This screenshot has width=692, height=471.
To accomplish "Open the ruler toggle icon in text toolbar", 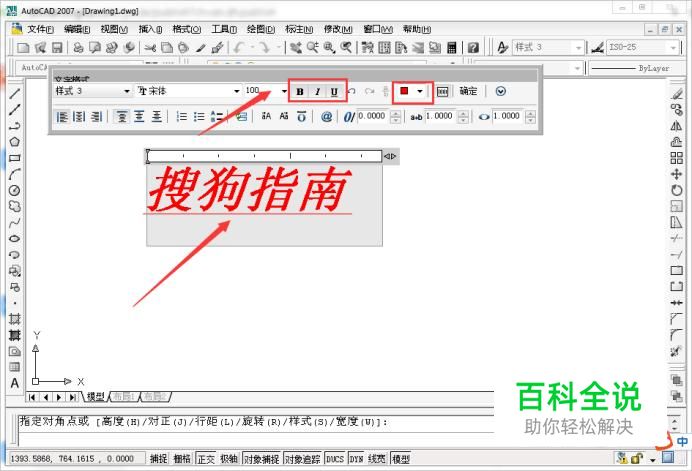I will click(442, 91).
